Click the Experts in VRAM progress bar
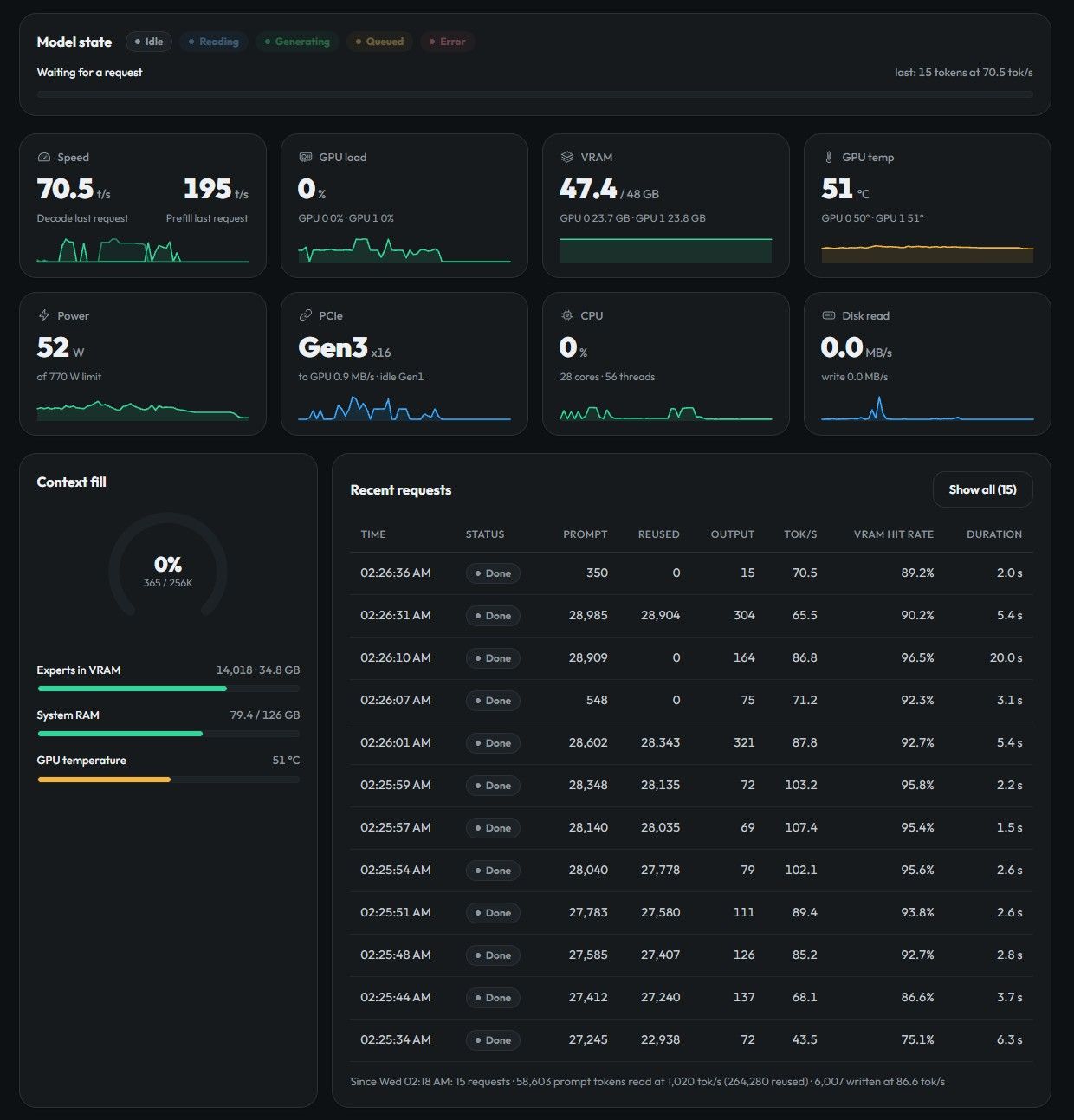The width and height of the screenshot is (1074, 1120). [168, 689]
